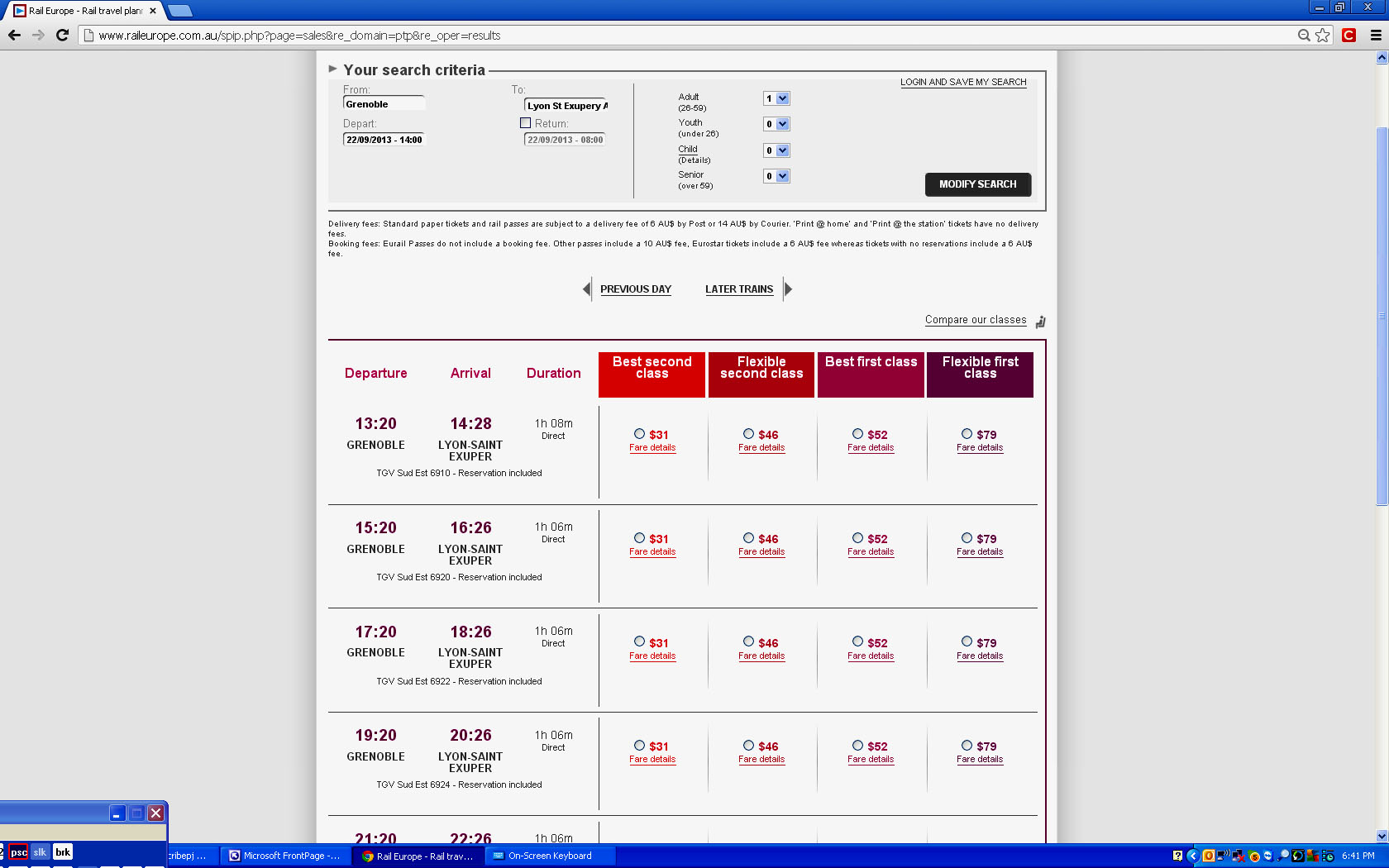Image resolution: width=1389 pixels, height=868 pixels.
Task: Open the Chrome menu hamburger icon
Action: [1376, 35]
